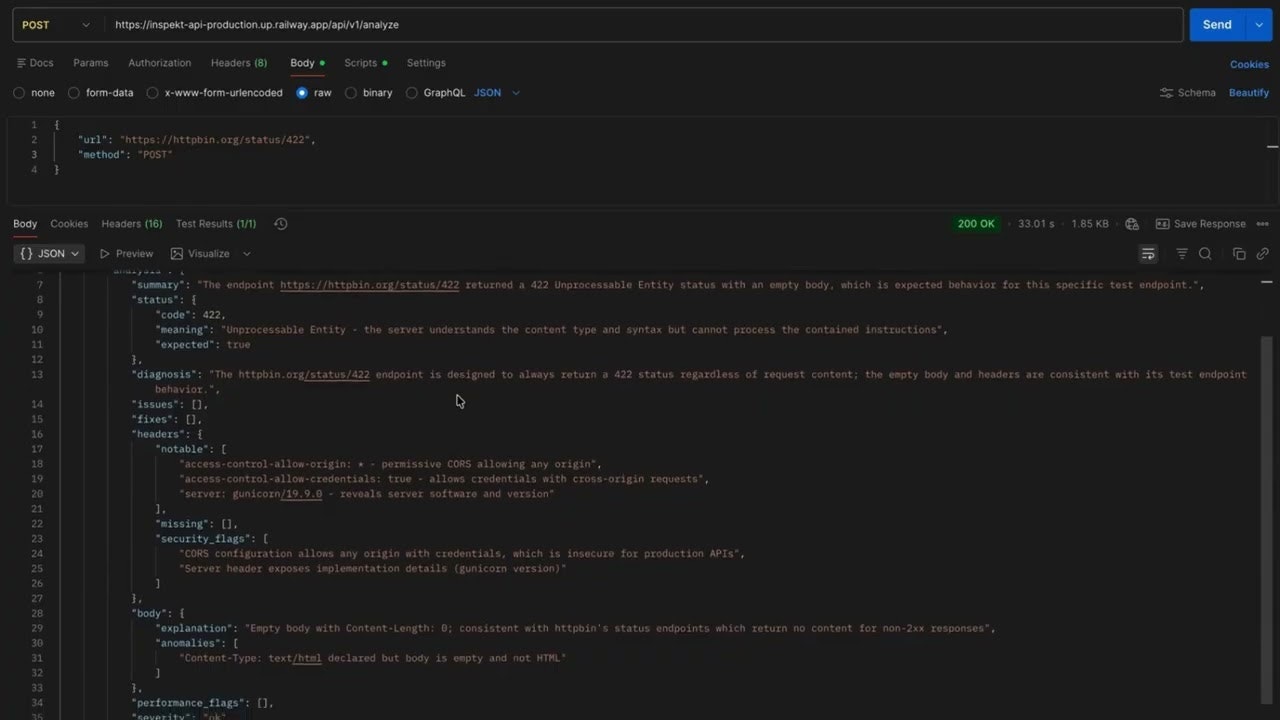Click the Send button
Screen dimensions: 1280x720
click(1217, 25)
